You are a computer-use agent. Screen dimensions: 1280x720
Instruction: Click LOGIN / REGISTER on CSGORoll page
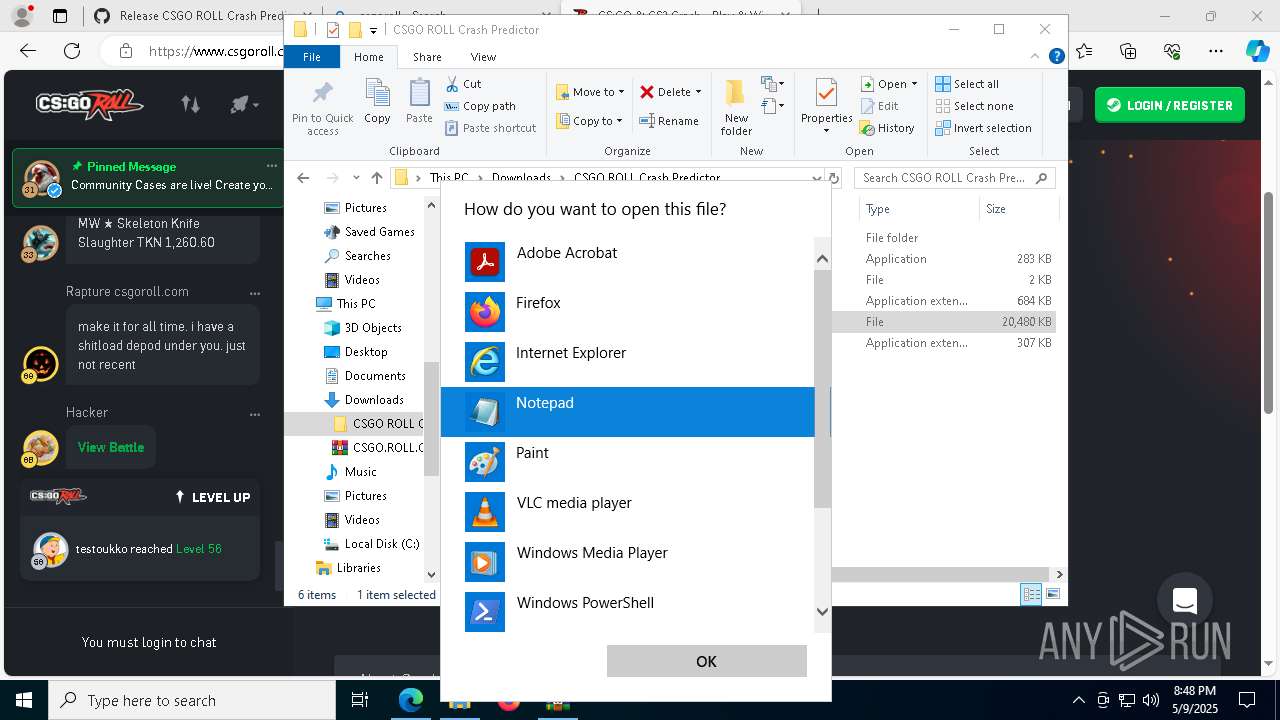click(1170, 105)
